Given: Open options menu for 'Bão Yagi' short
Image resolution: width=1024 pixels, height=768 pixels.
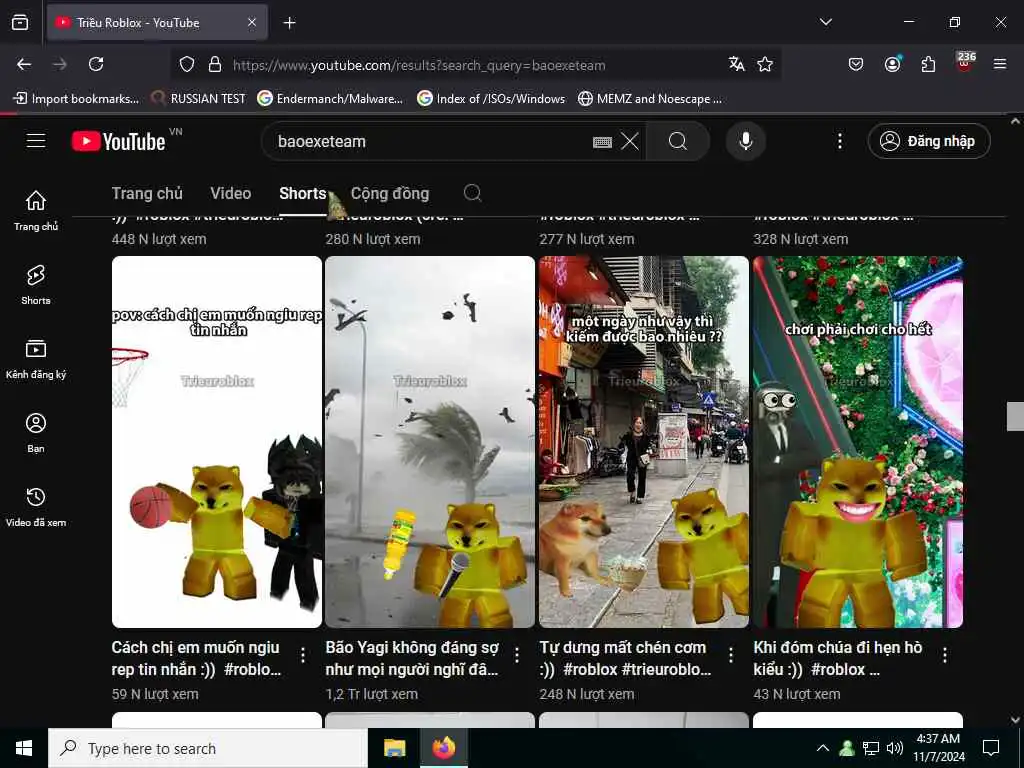Looking at the screenshot, I should pyautogui.click(x=517, y=655).
